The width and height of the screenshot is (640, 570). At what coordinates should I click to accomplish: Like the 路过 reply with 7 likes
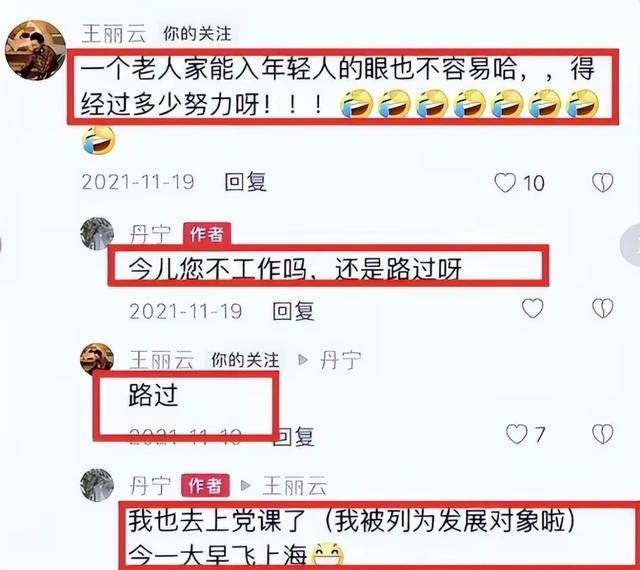coord(516,434)
